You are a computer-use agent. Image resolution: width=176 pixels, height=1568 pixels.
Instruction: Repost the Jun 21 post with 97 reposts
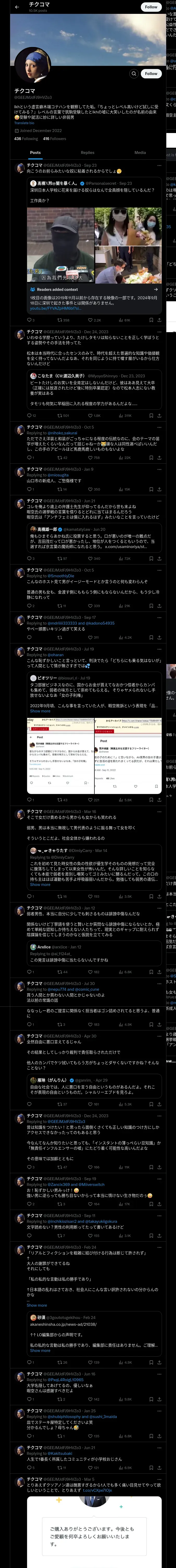click(x=63, y=558)
